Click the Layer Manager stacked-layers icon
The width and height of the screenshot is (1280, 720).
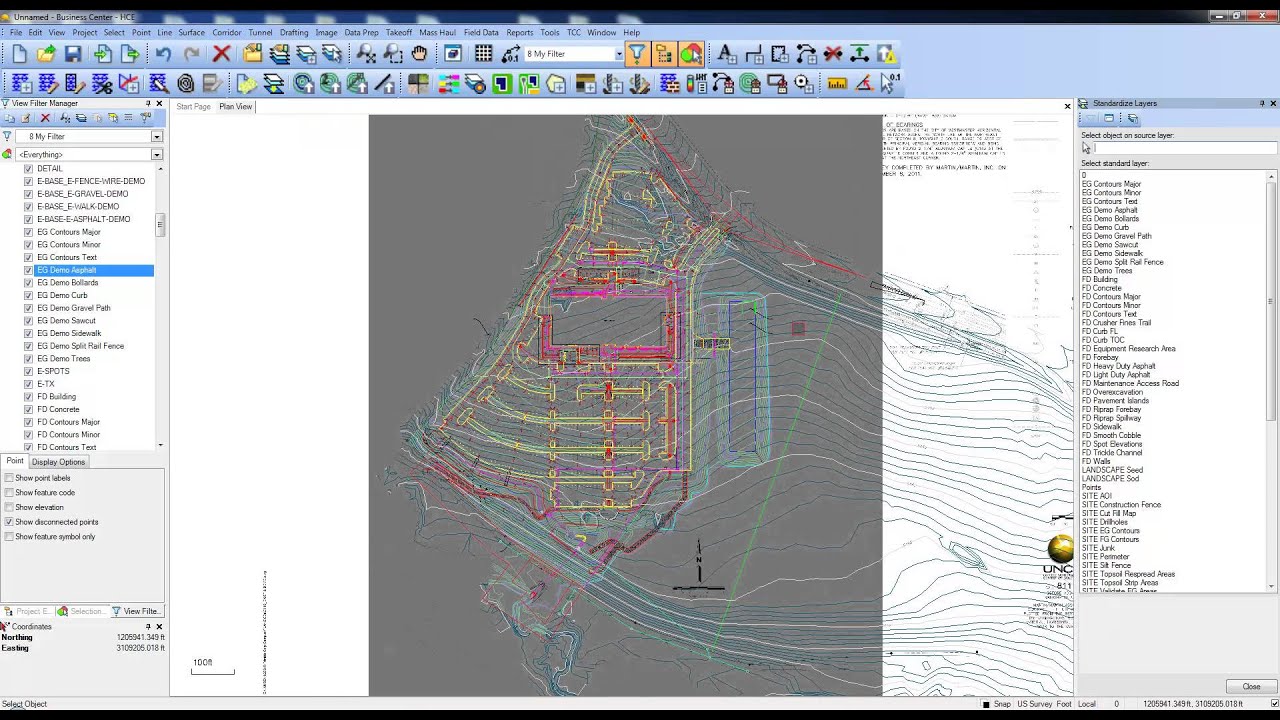pyautogui.click(x=280, y=54)
